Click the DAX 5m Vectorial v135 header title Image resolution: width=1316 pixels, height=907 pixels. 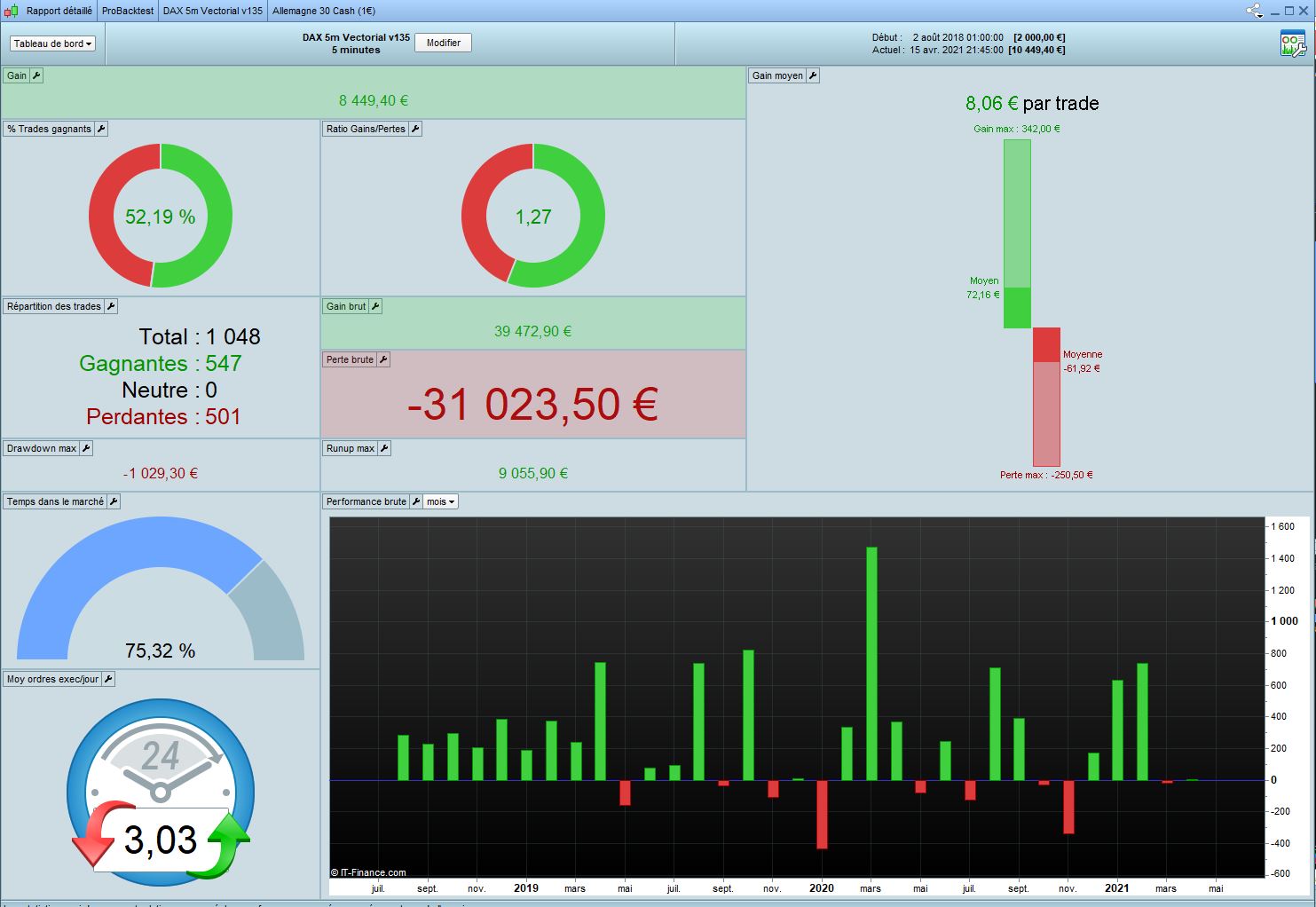point(356,37)
